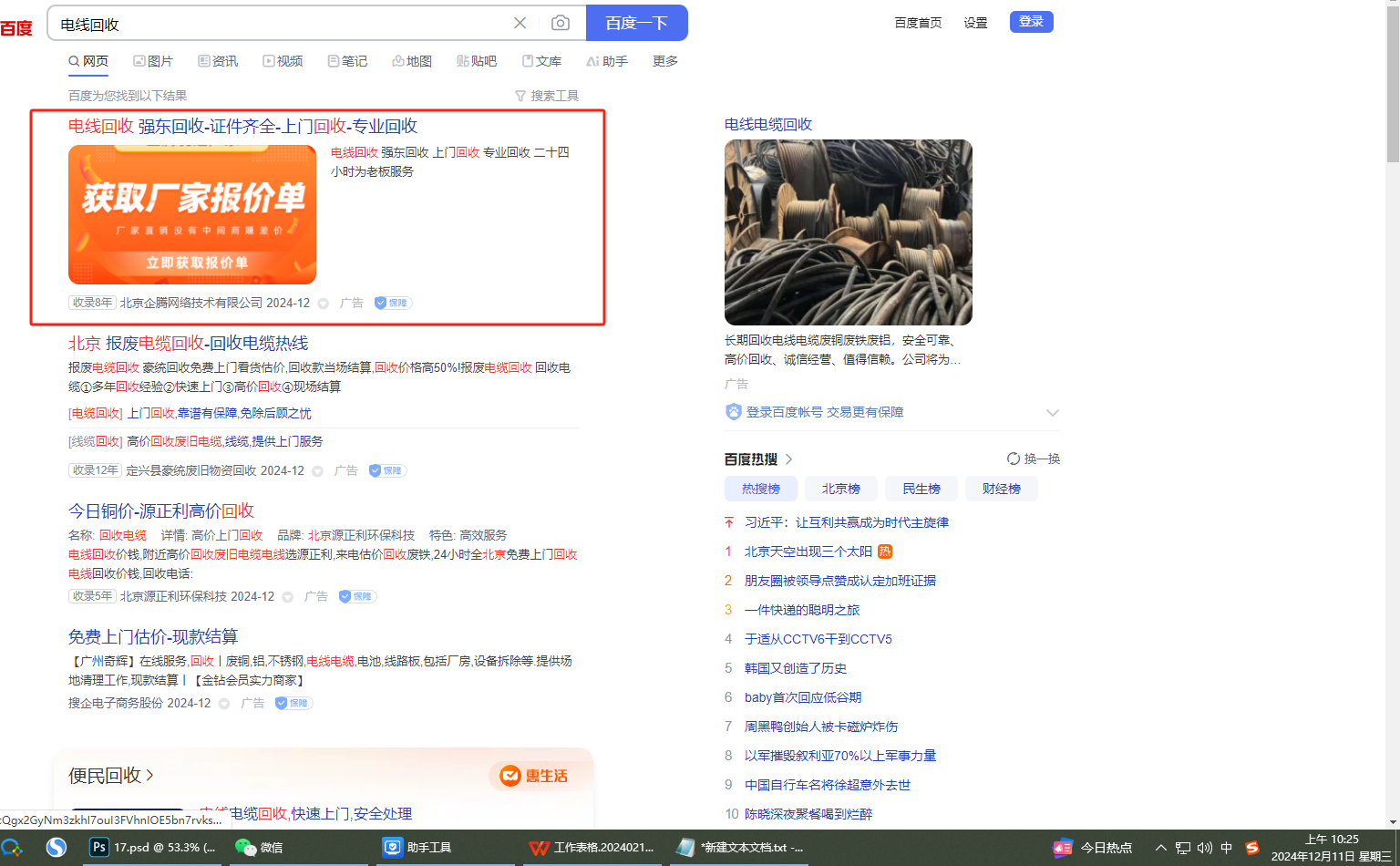Switch to the 贴吧 search tab

477,61
